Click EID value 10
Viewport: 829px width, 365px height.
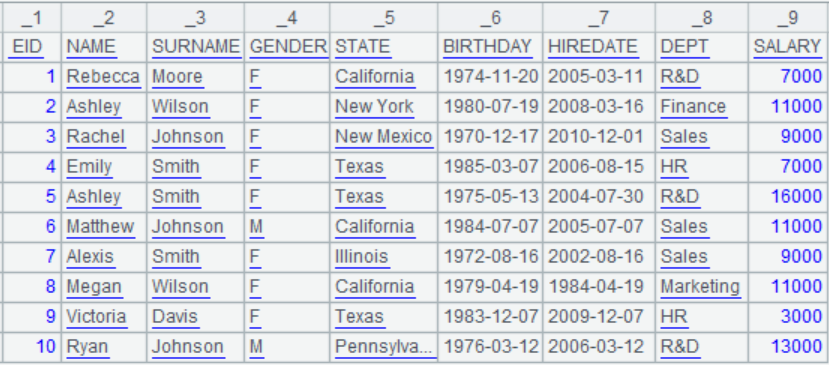[32, 348]
